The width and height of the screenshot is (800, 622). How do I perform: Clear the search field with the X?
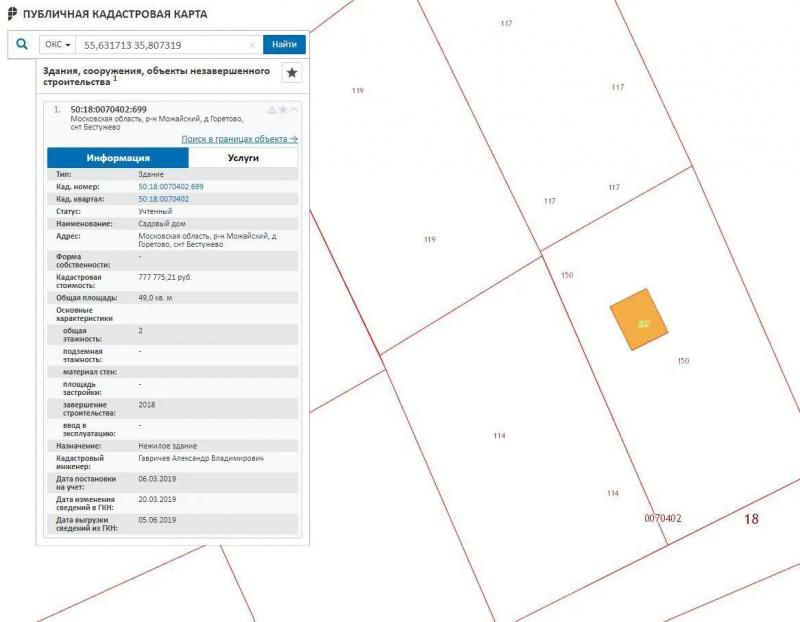point(252,45)
